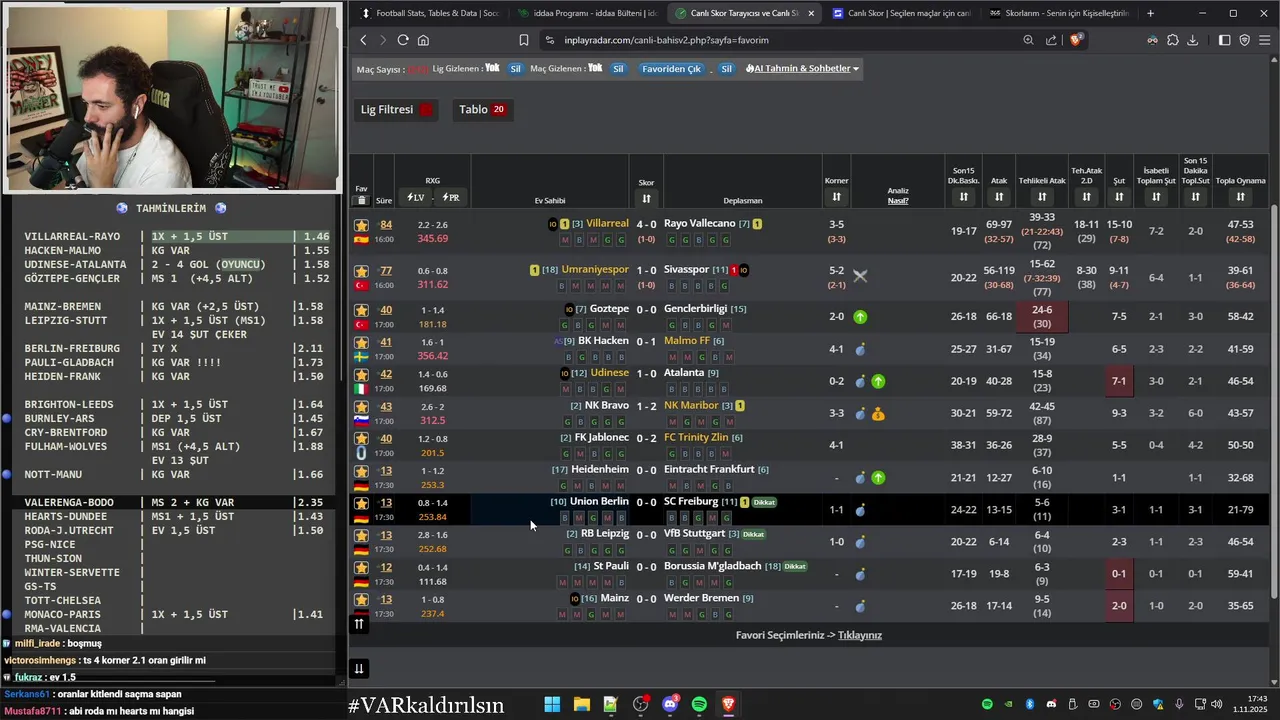Open the Brave shields lion icon

(x=1076, y=40)
